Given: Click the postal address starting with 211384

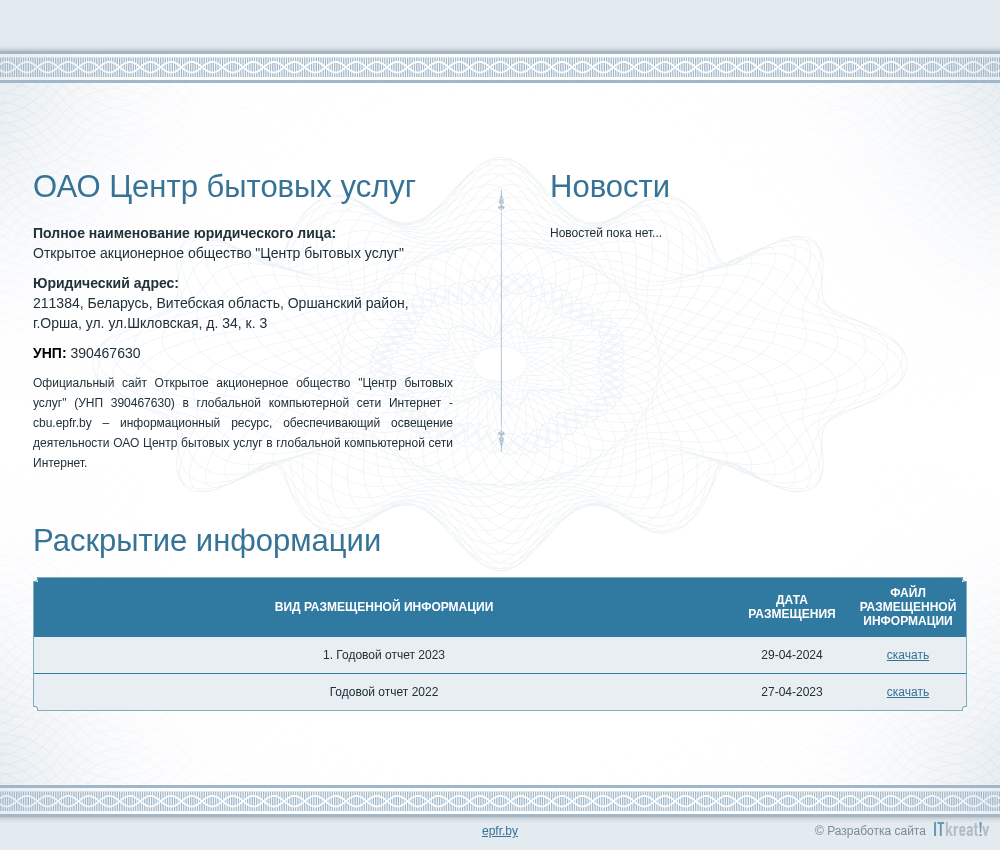Looking at the screenshot, I should (221, 313).
